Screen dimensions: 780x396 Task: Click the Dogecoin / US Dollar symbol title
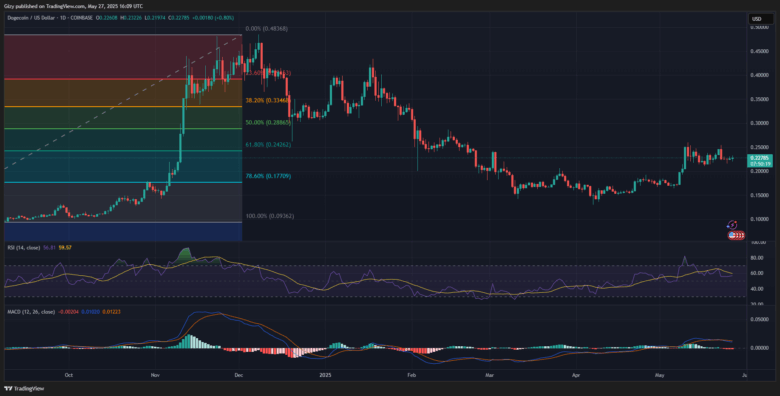[x=31, y=19]
